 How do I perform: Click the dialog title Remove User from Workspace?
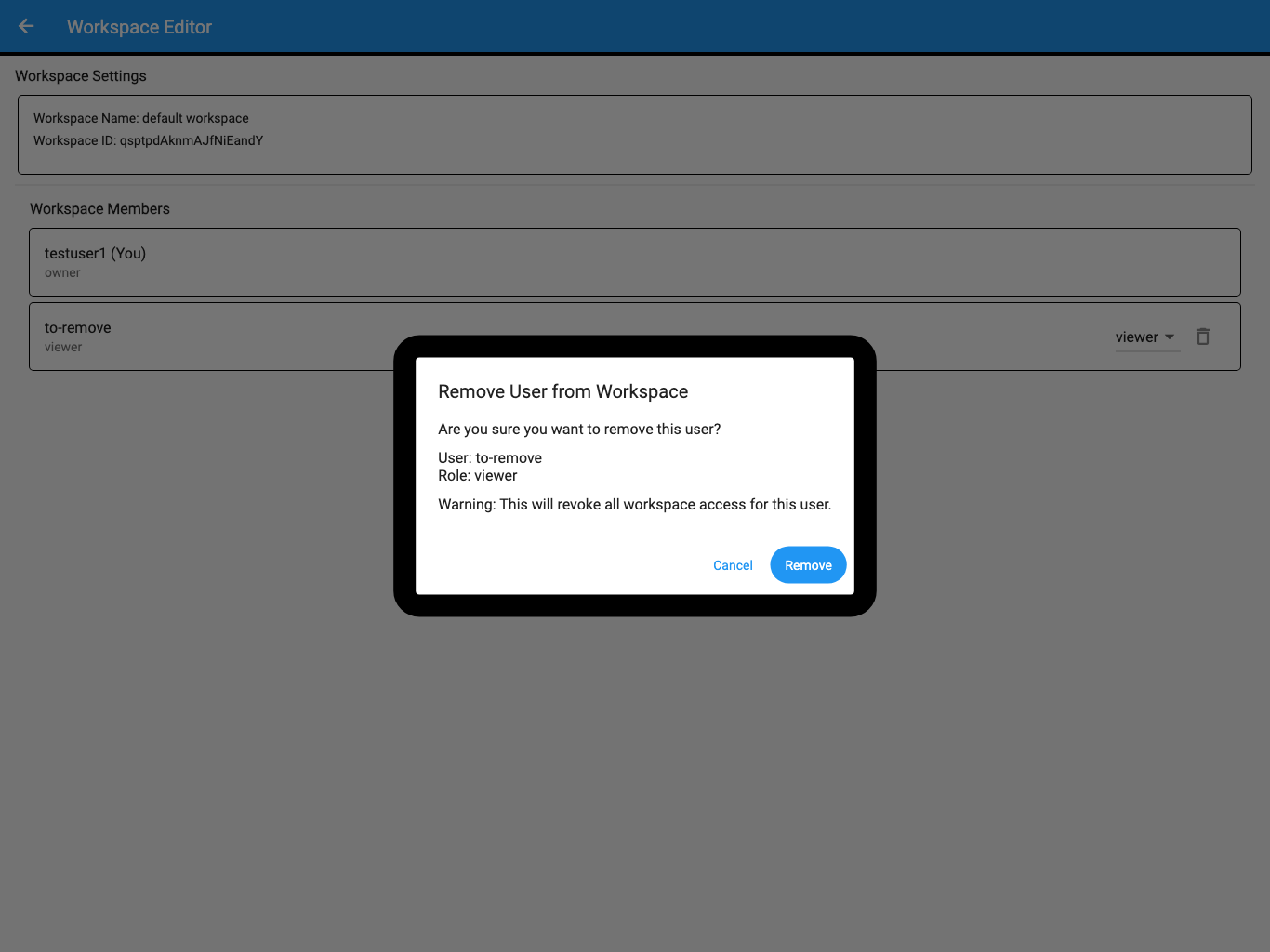563,391
